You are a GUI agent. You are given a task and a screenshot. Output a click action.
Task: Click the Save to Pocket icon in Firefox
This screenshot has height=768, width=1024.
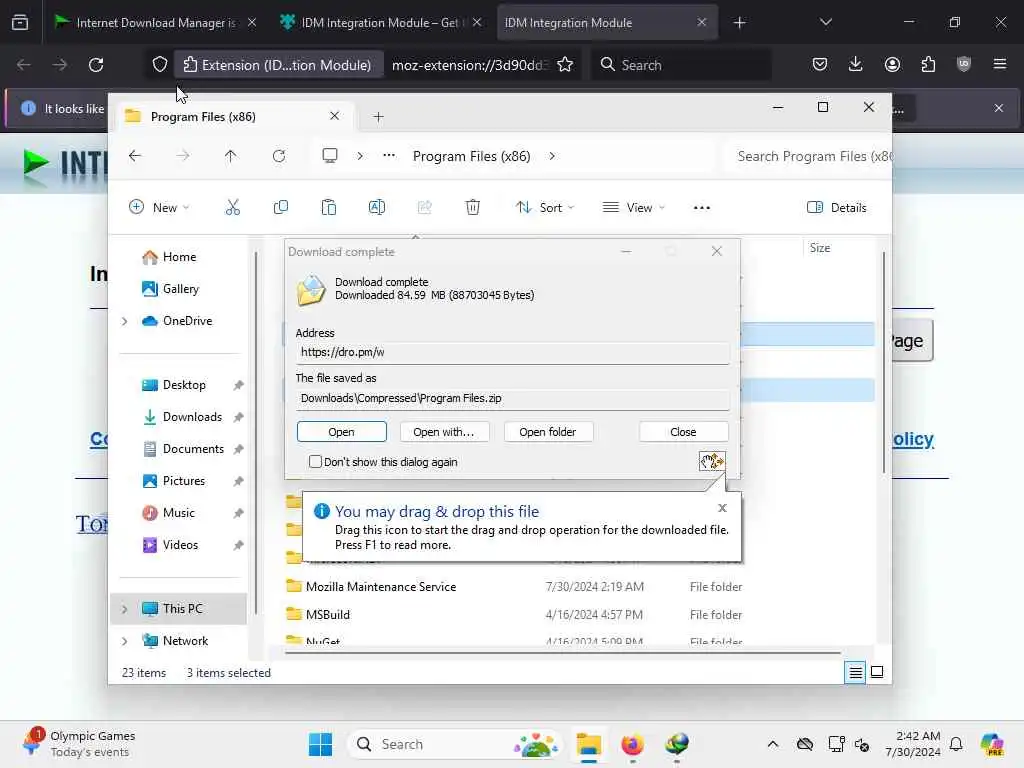(x=820, y=64)
